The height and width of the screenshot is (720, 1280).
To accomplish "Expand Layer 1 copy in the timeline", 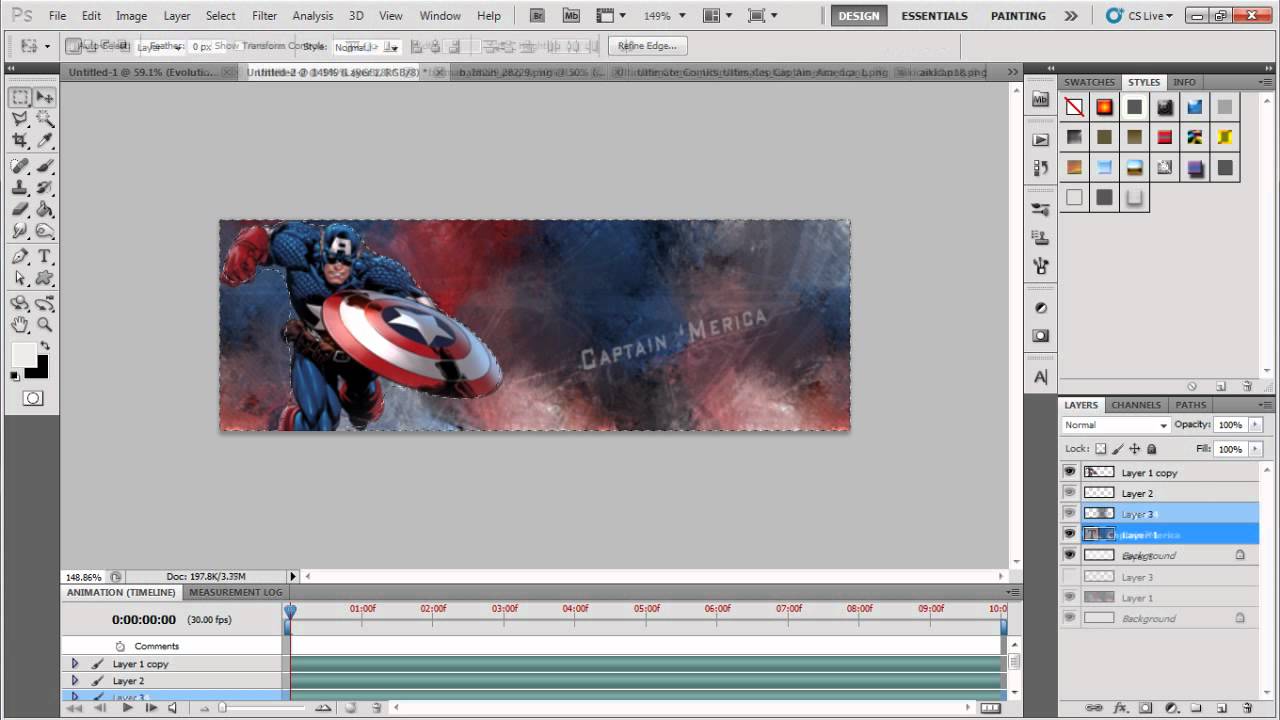I will [75, 663].
